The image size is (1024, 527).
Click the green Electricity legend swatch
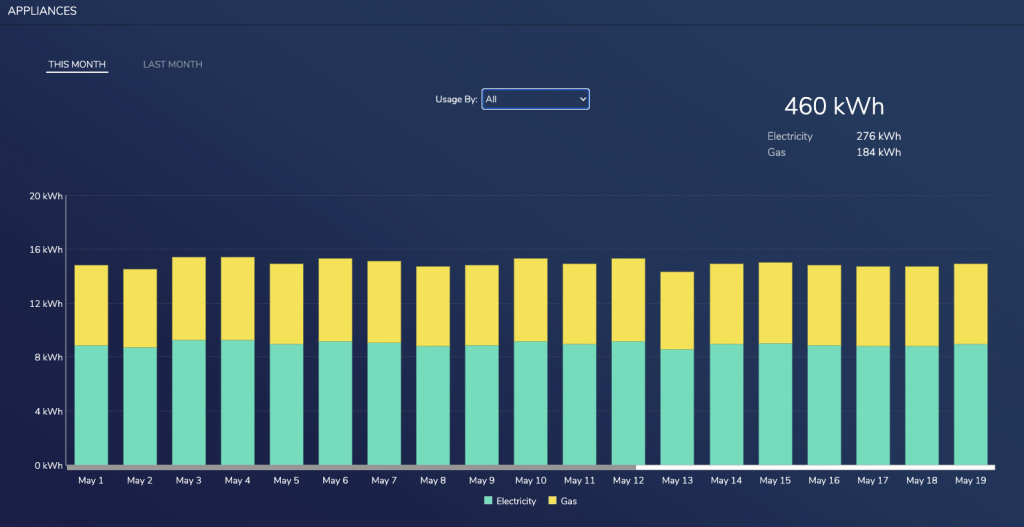[488, 501]
